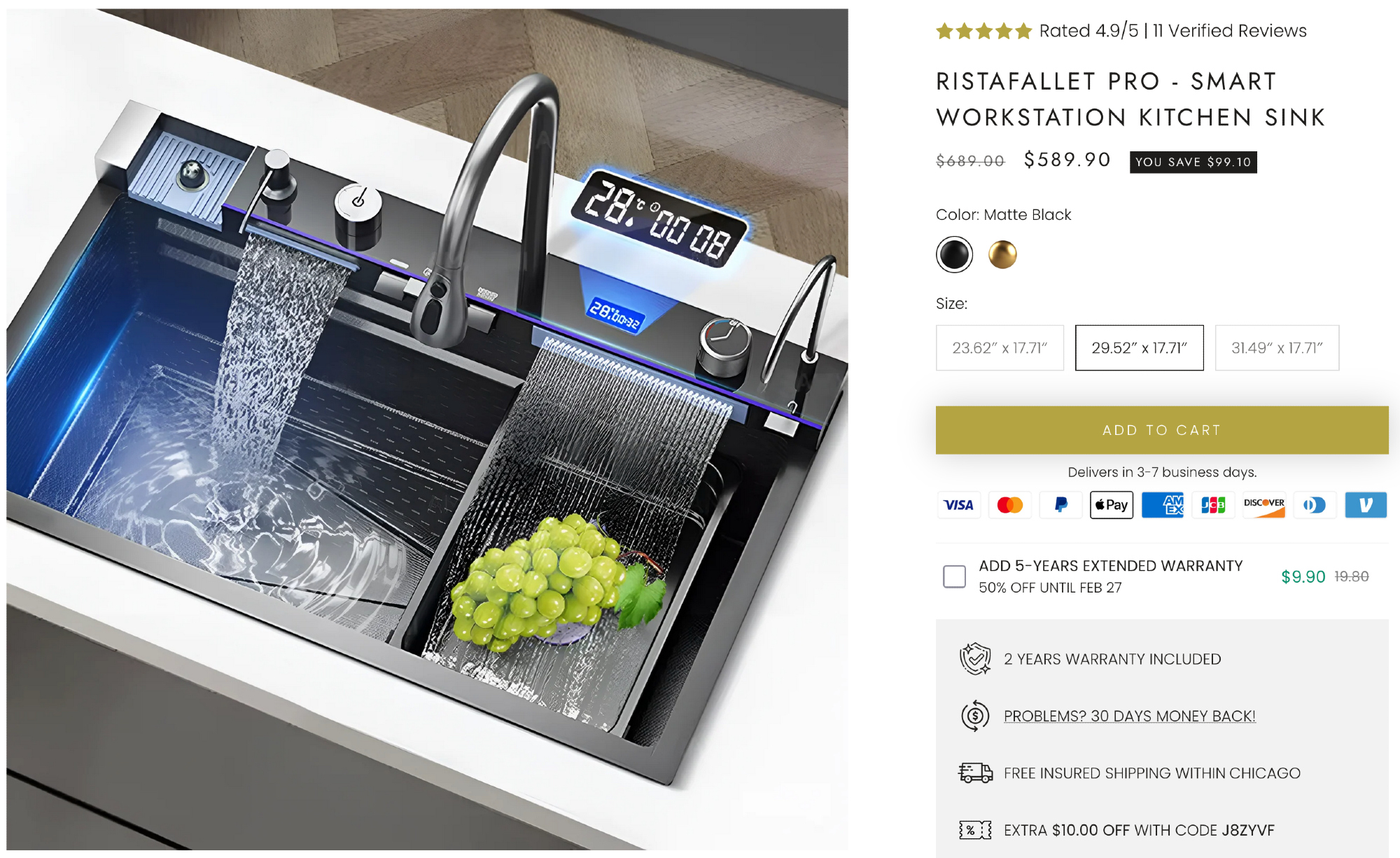This screenshot has width=1400, height=858.
Task: Select size 31.49" x 17.71"
Action: [x=1277, y=347]
